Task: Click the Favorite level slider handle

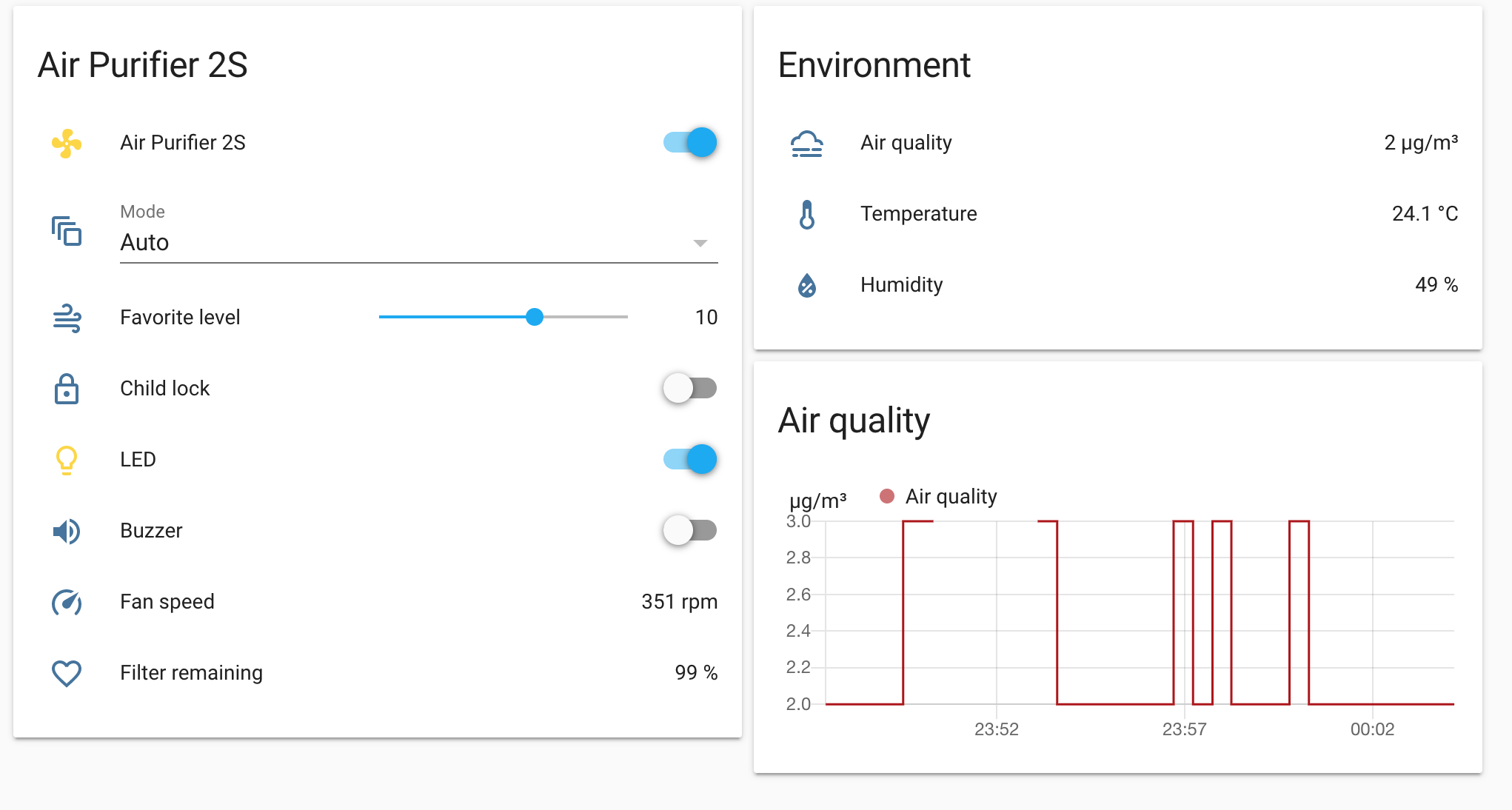Action: (535, 317)
